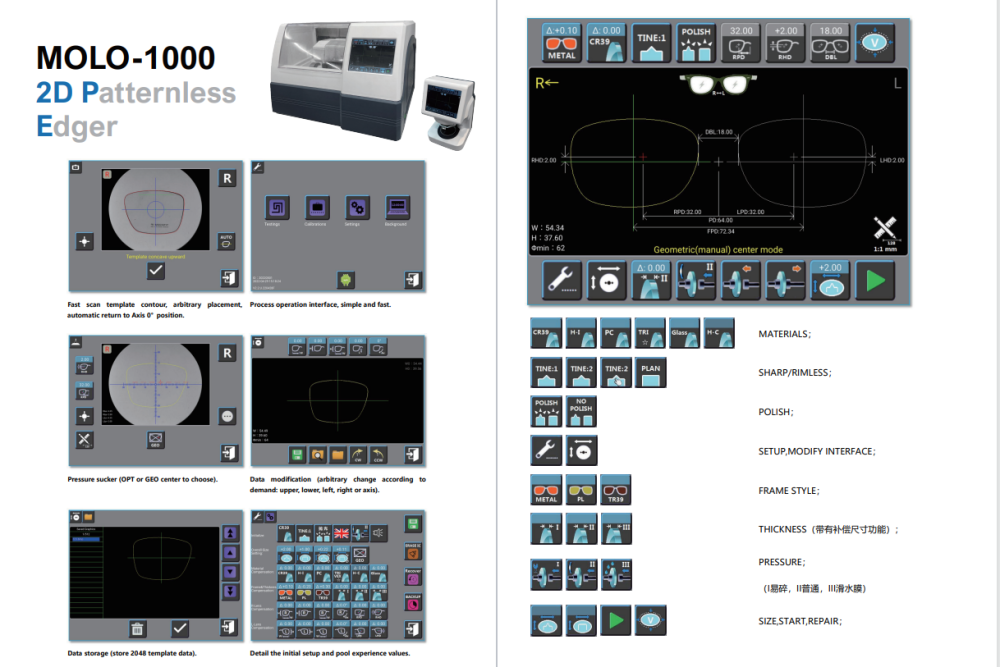Screen dimensions: 1000x667
Task: Pick TR39 frame style in legend
Action: [x=615, y=491]
